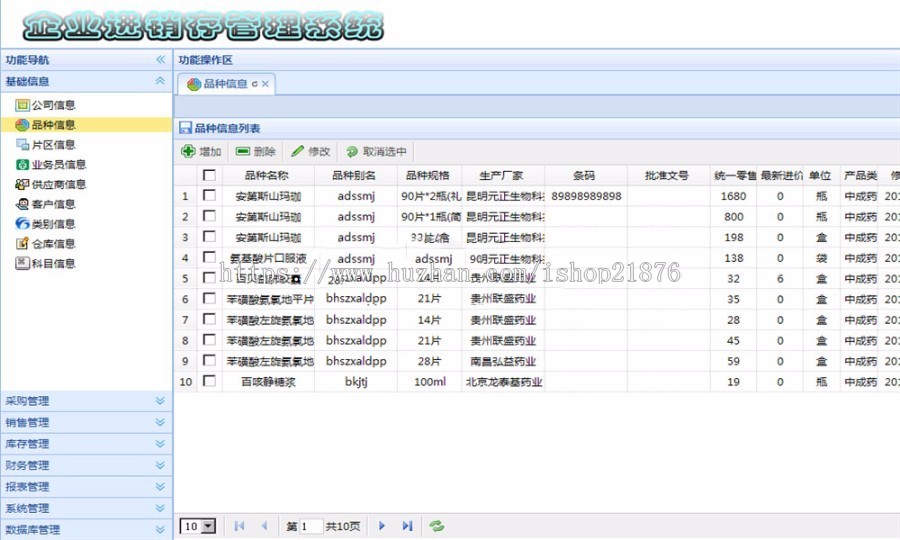Image resolution: width=900 pixels, height=540 pixels.
Task: Sort by the 批准文号 column header
Action: 667,176
